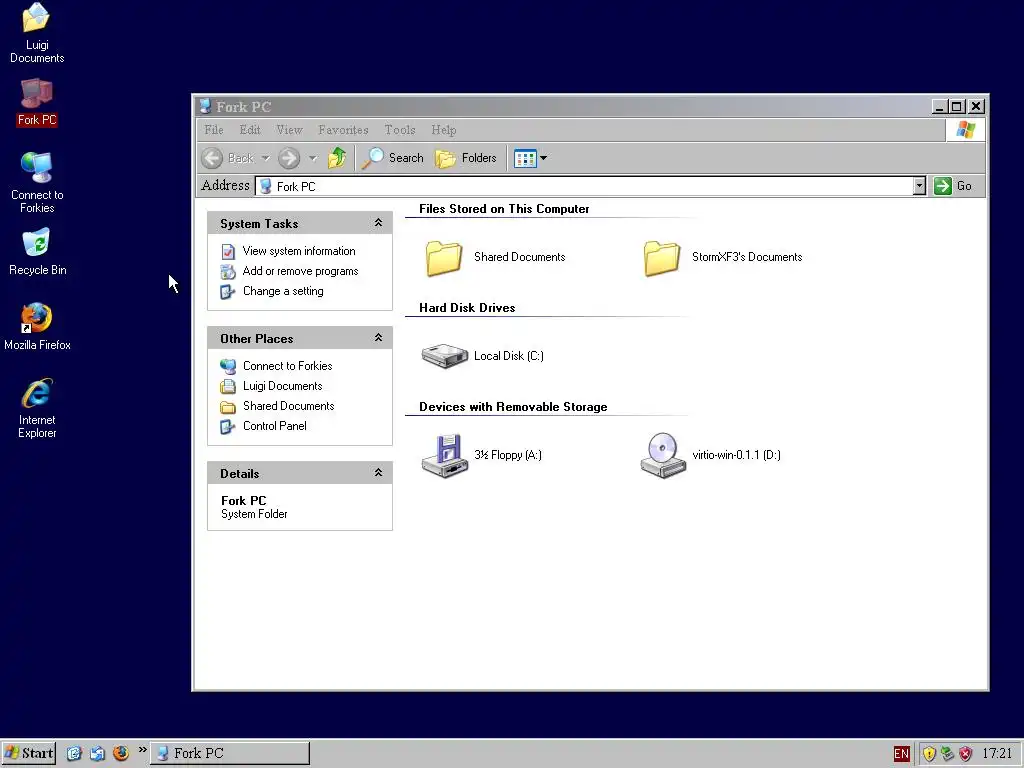Viewport: 1024px width, 768px height.
Task: Launch Internet Explorer from Quick Launch
Action: tap(74, 754)
